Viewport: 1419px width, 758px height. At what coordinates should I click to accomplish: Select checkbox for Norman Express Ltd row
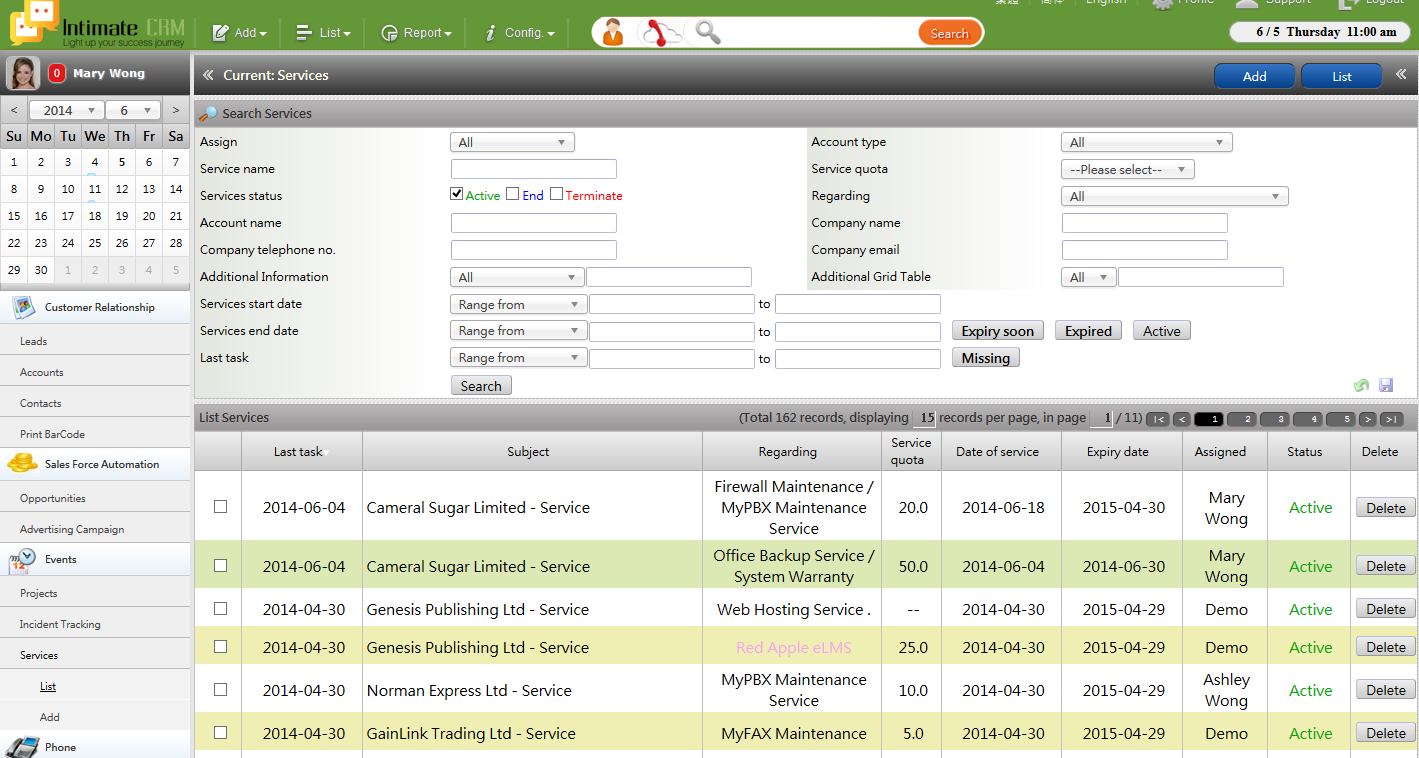click(220, 689)
